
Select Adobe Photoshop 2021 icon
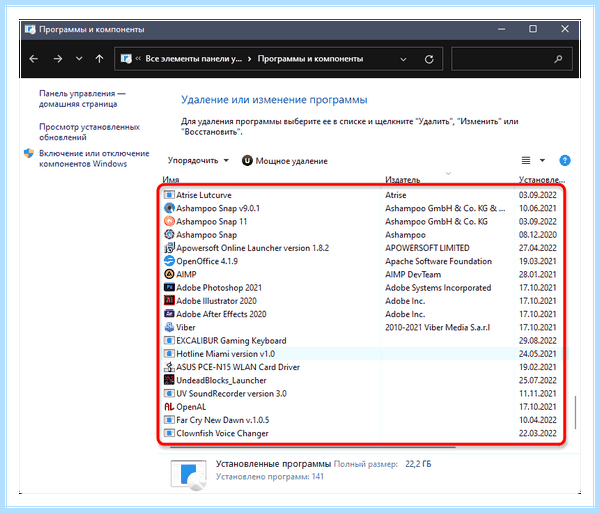coord(169,287)
